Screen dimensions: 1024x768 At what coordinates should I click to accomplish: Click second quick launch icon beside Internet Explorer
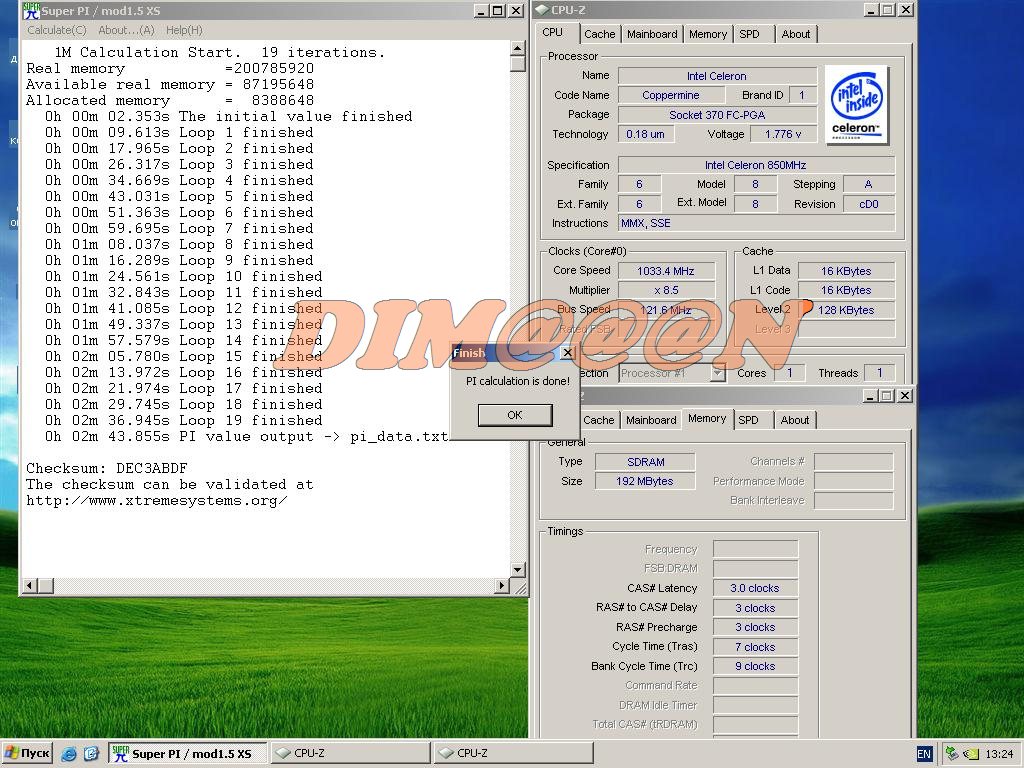pyautogui.click(x=91, y=754)
